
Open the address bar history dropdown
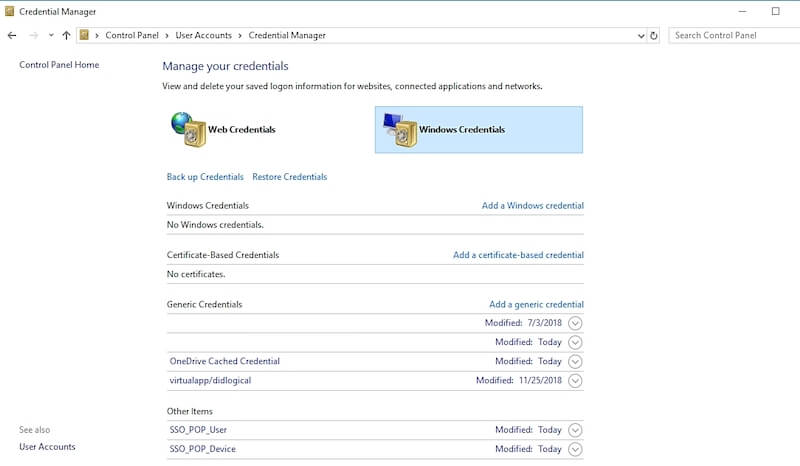641,36
